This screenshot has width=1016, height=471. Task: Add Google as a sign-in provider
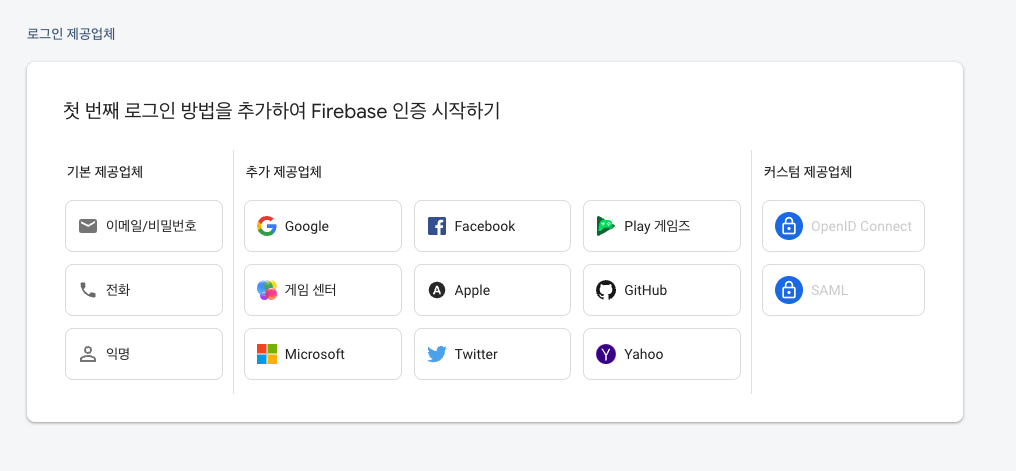[323, 226]
